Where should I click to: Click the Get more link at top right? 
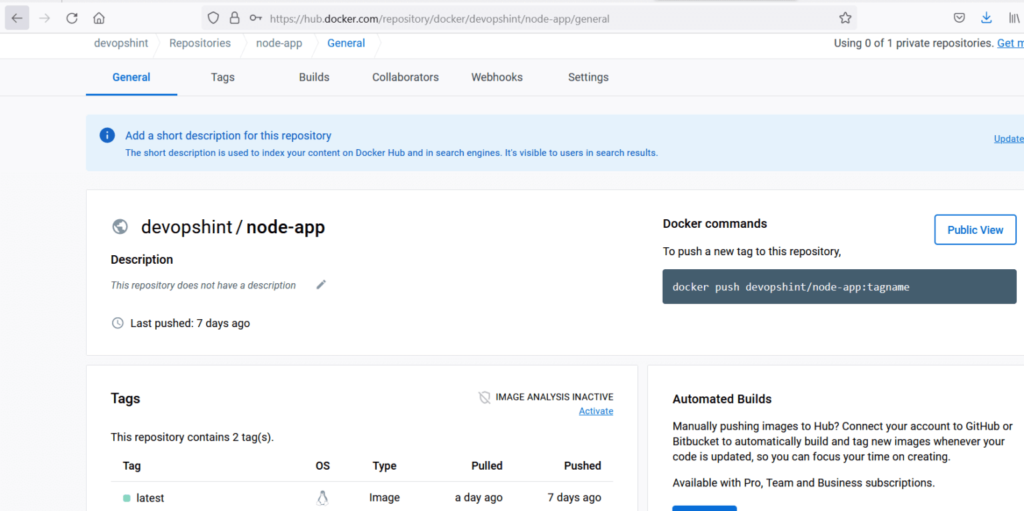(x=1010, y=43)
